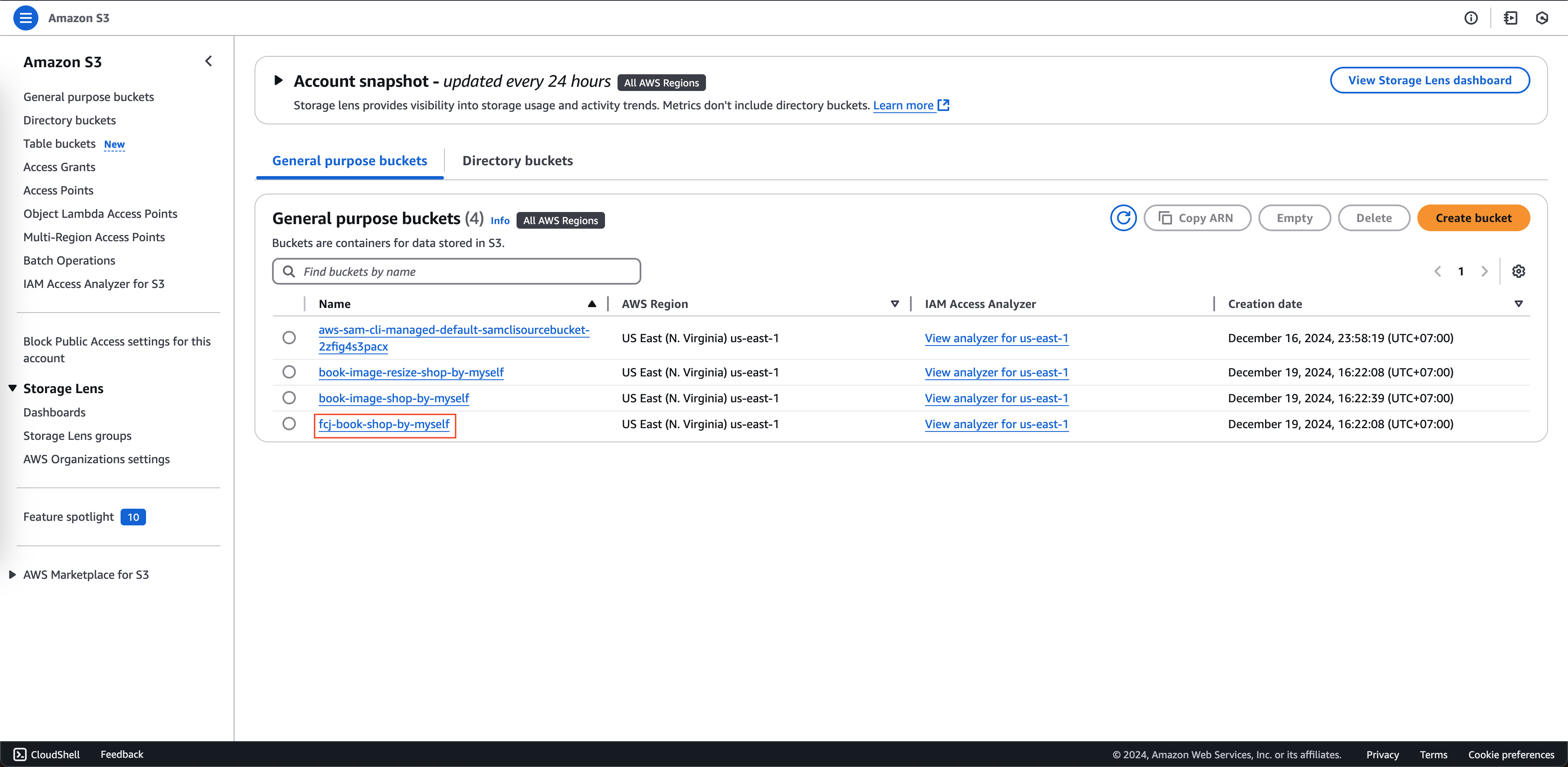
Task: Open aws-sam-cli-managed-default-samclisourcebucket bucket
Action: click(454, 338)
